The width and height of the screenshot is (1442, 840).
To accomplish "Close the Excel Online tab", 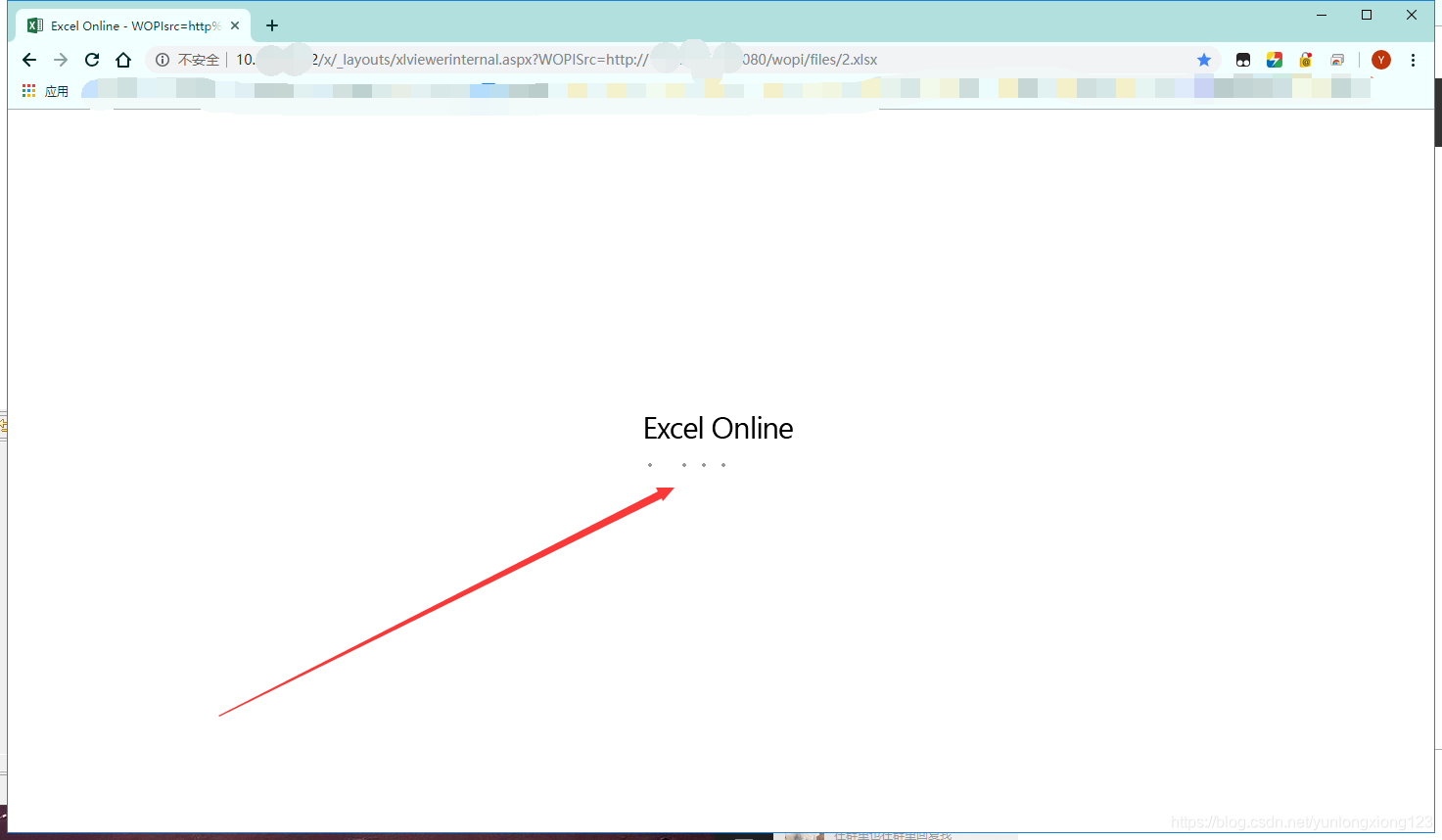I will [235, 25].
